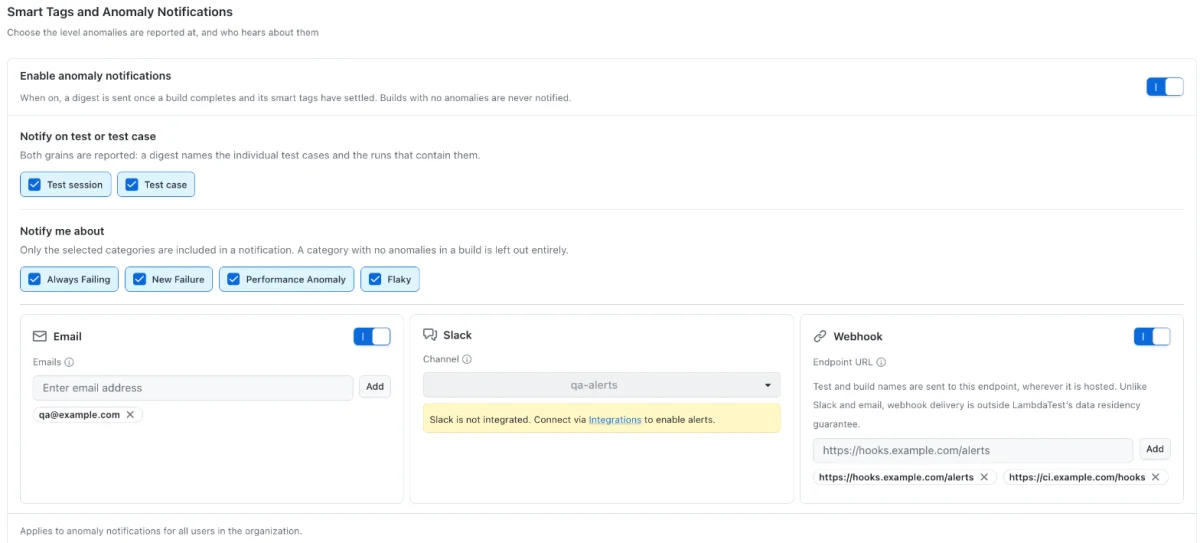Open the qa-alerts Slack channel dropdown
This screenshot has height=543, width=1200.
[x=601, y=384]
